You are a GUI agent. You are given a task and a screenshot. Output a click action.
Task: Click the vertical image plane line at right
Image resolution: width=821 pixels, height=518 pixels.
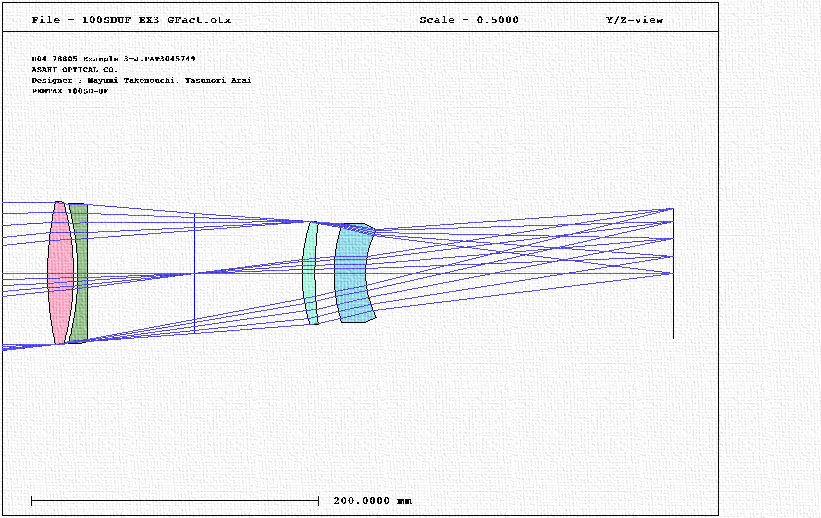coord(673,273)
